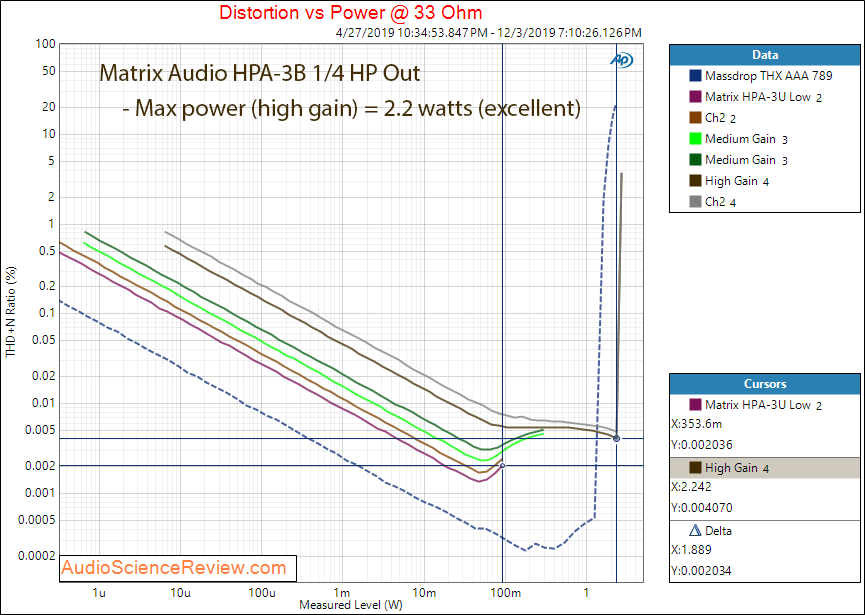This screenshot has height=615, width=865.
Task: Select the Massdrop THX AAA 789 legend label
Action: click(x=768, y=76)
